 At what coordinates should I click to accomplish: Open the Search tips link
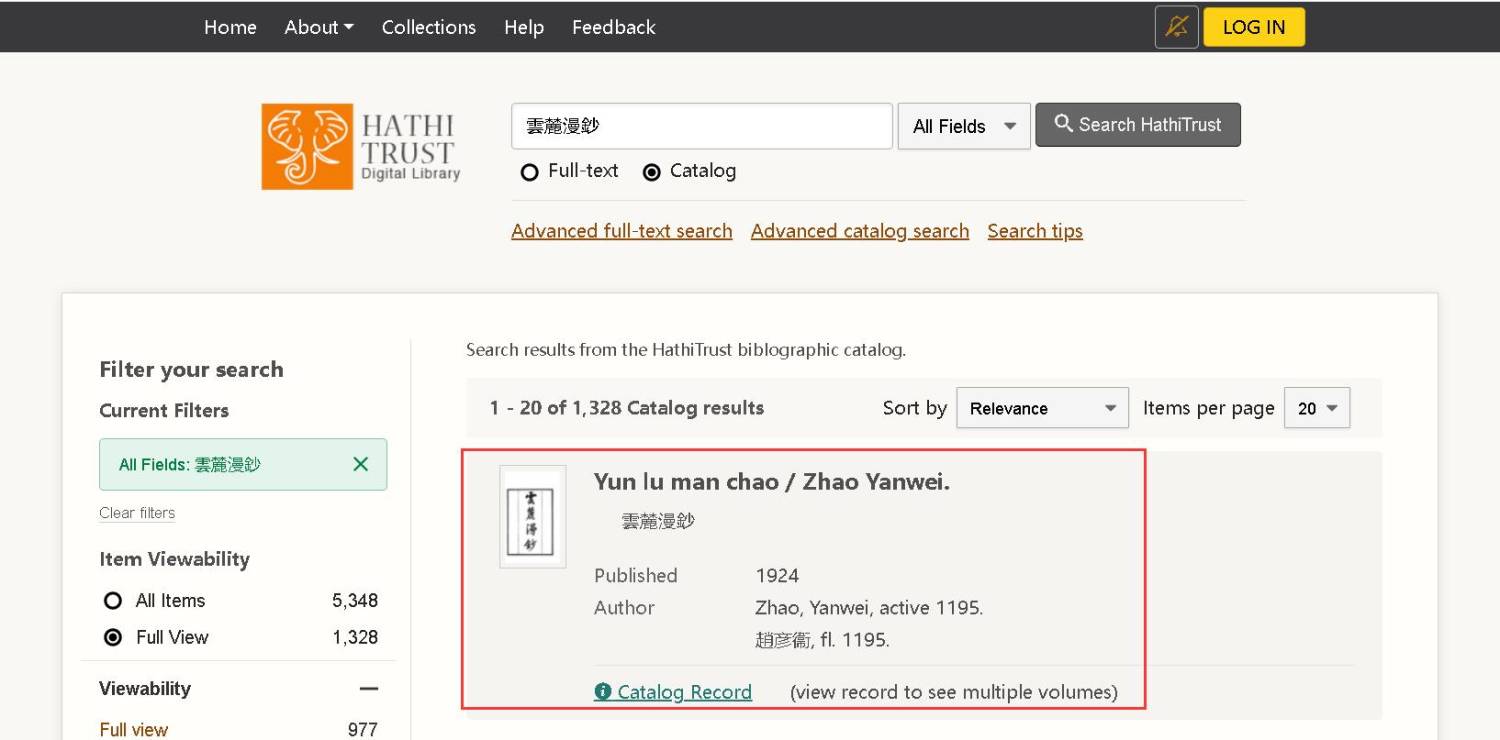1034,231
